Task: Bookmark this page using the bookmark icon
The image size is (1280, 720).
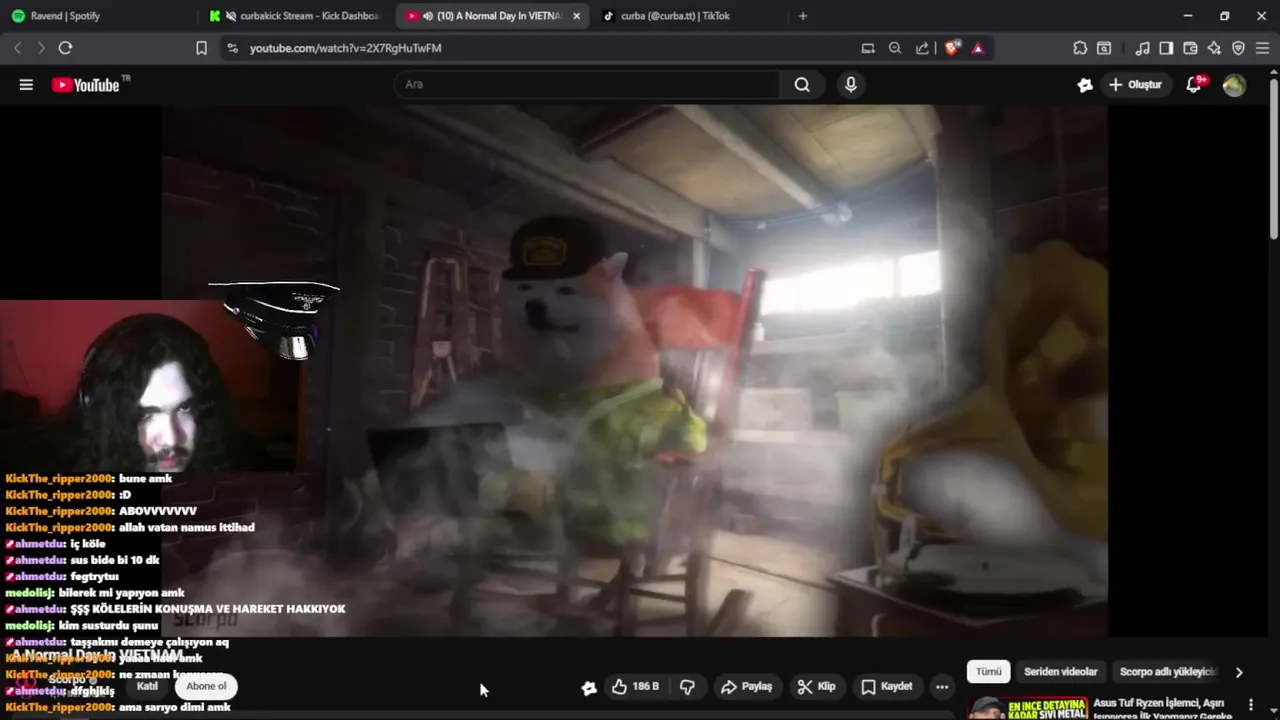Action: [201, 48]
